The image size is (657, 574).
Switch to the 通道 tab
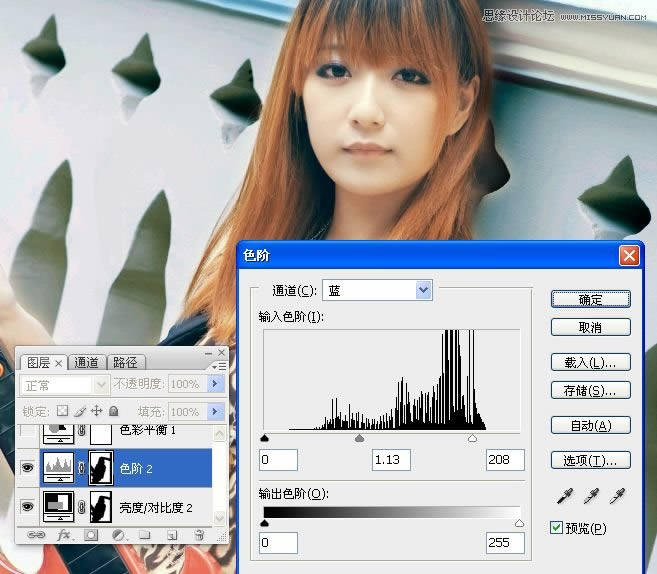pos(88,362)
